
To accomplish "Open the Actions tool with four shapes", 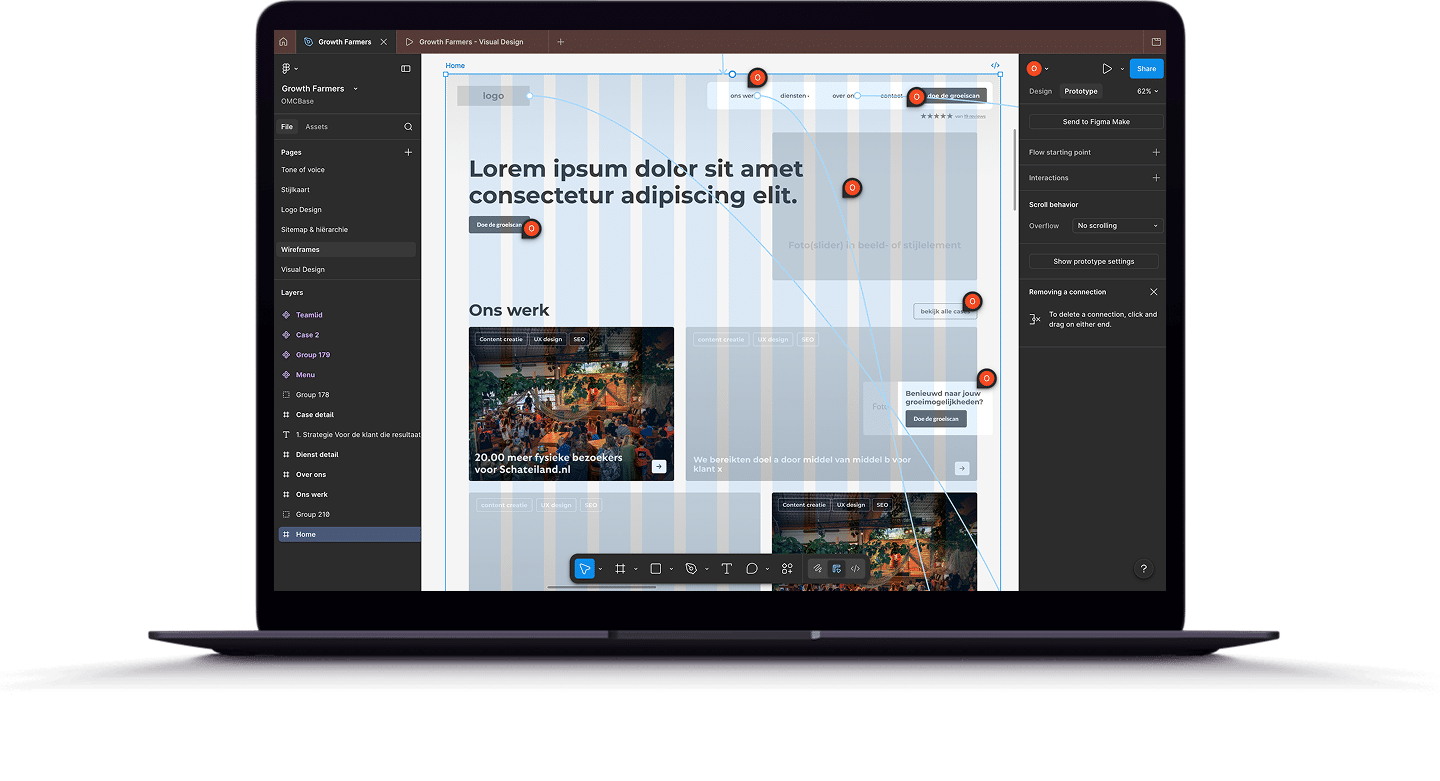I will pyautogui.click(x=787, y=569).
